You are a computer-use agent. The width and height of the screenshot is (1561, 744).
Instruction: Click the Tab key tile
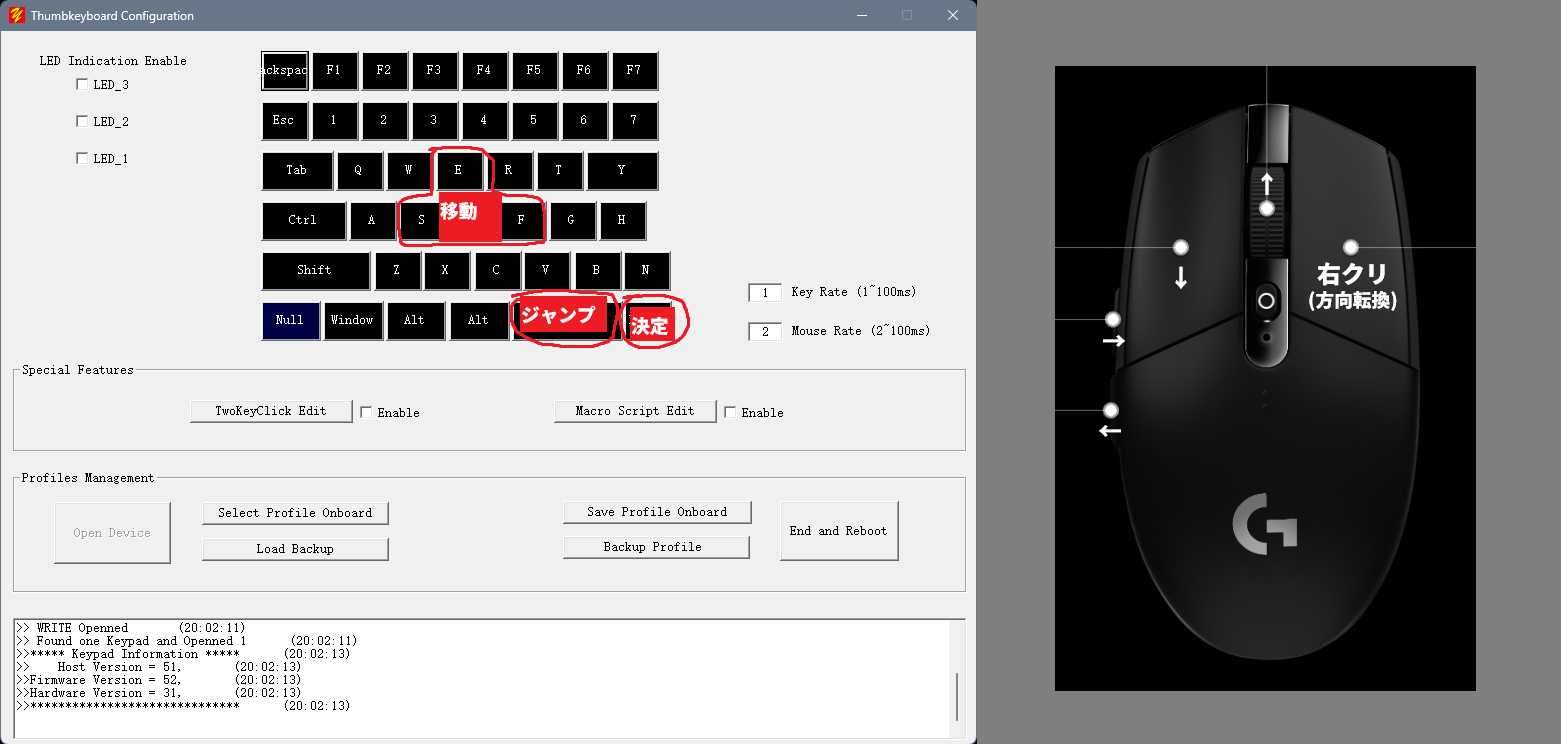[297, 171]
